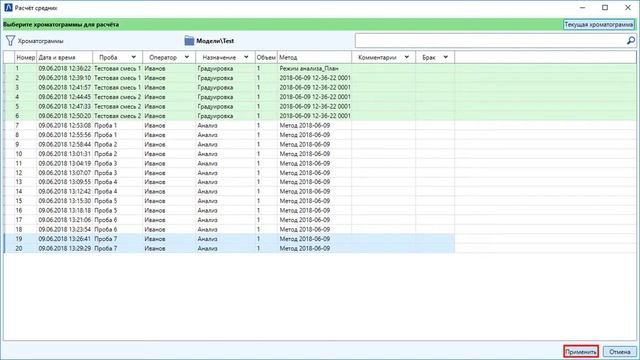Click the search magnifier icon
The height and width of the screenshot is (360, 640).
631,40
